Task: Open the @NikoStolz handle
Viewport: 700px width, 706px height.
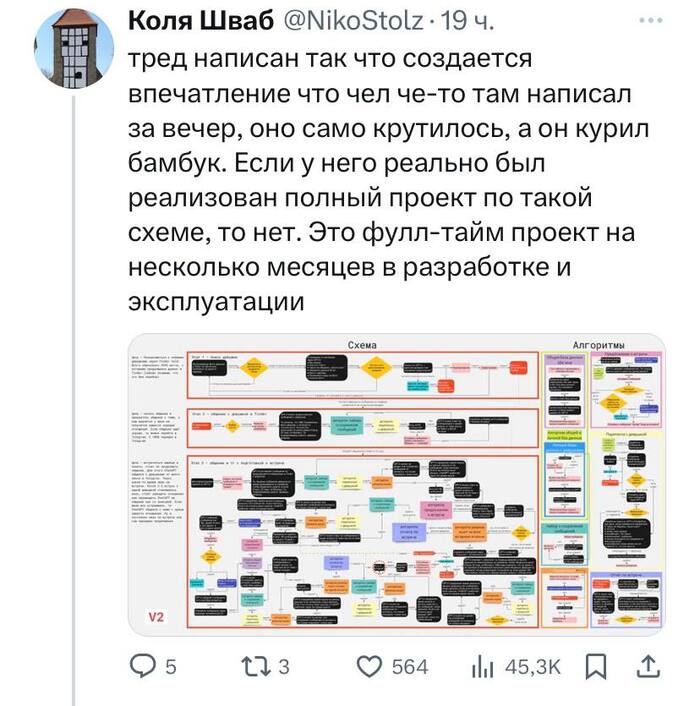Action: click(x=352, y=21)
